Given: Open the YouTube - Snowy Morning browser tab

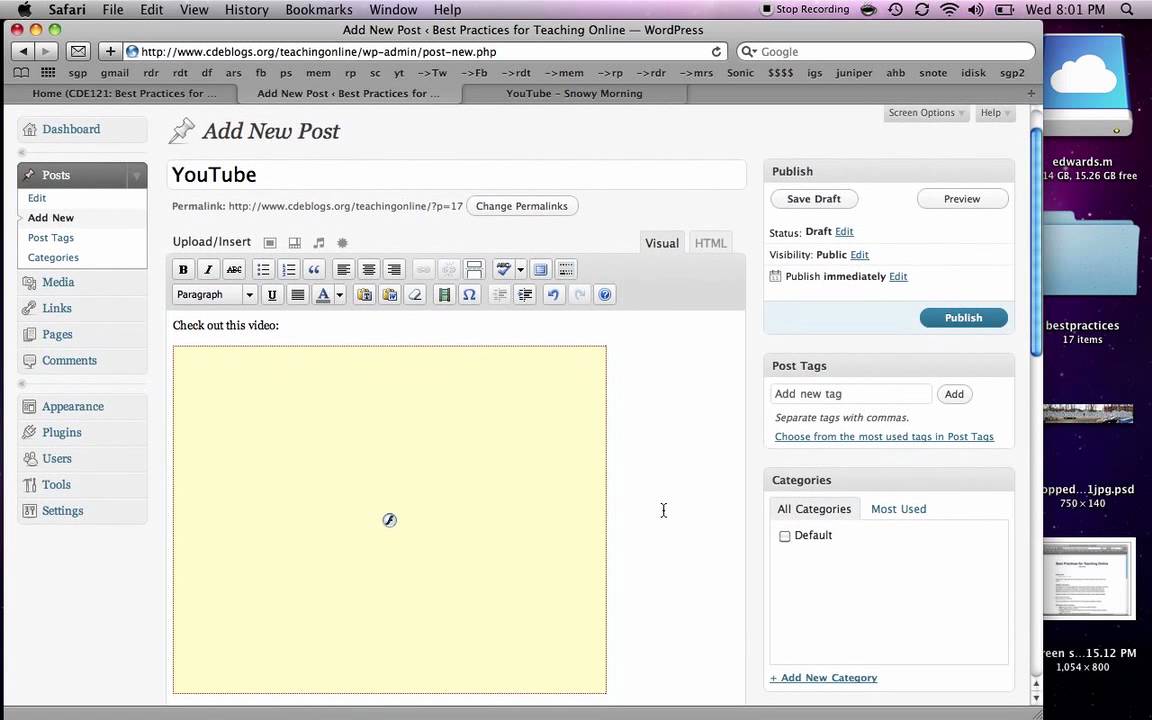Looking at the screenshot, I should tap(575, 93).
